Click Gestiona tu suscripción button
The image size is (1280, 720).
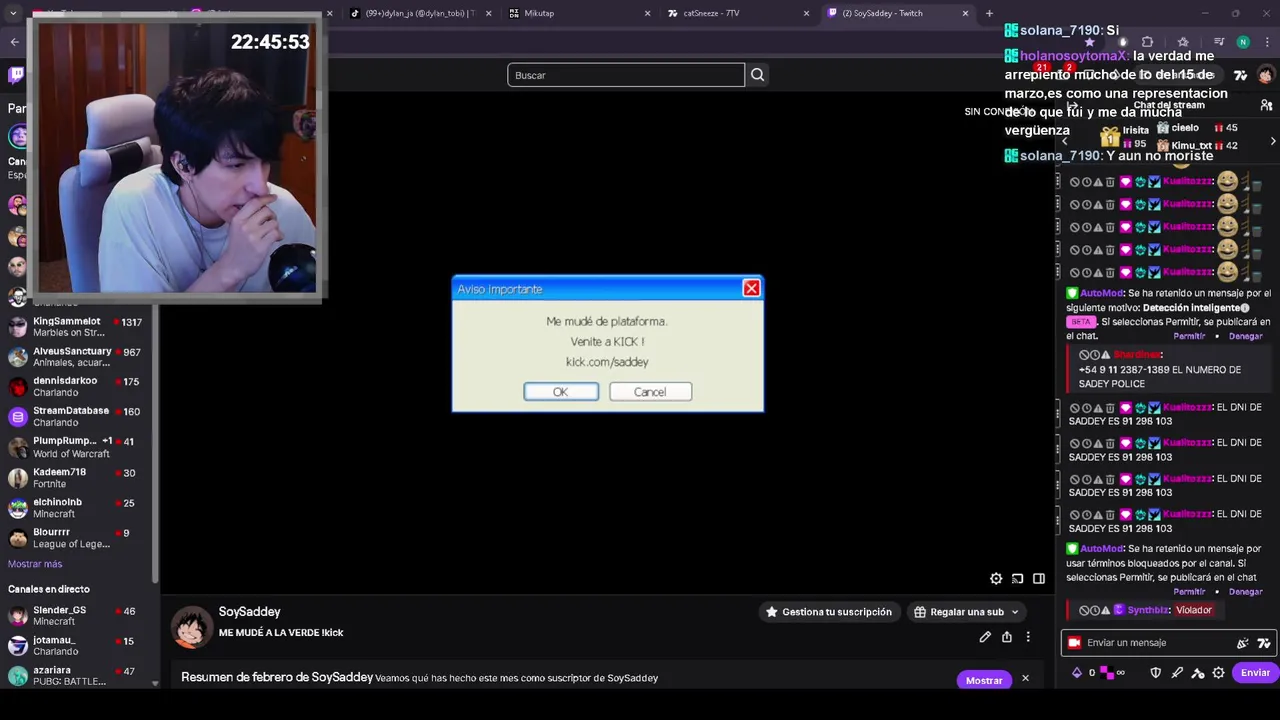[x=828, y=612]
